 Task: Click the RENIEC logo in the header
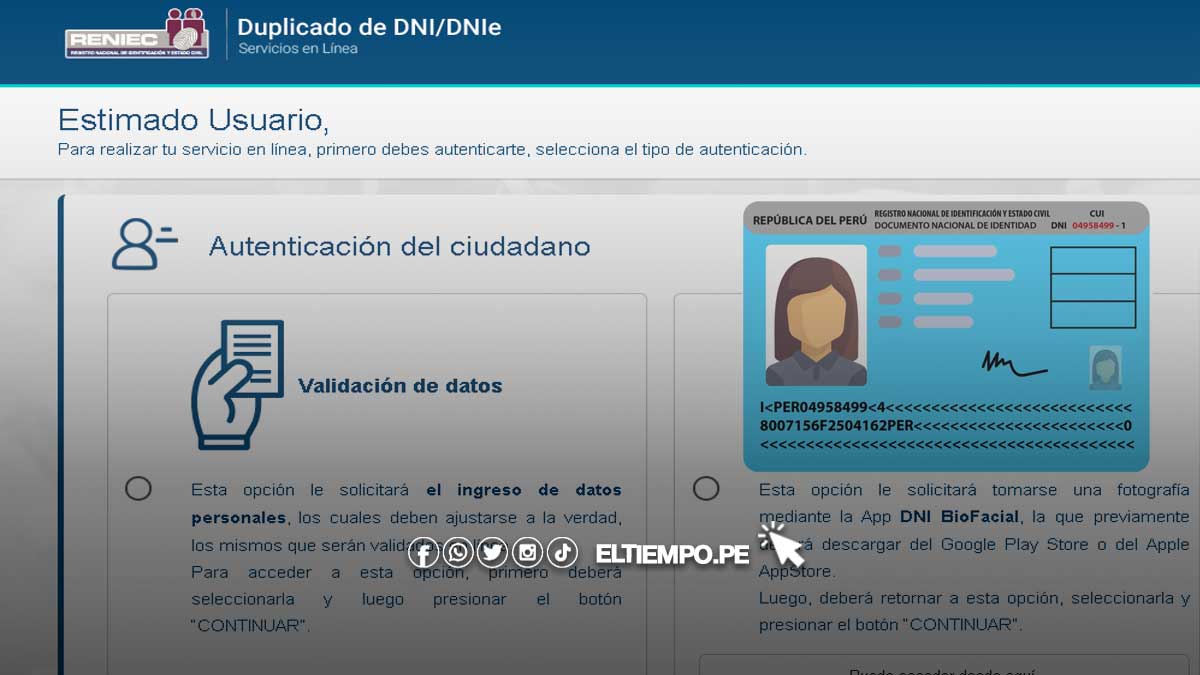click(137, 34)
